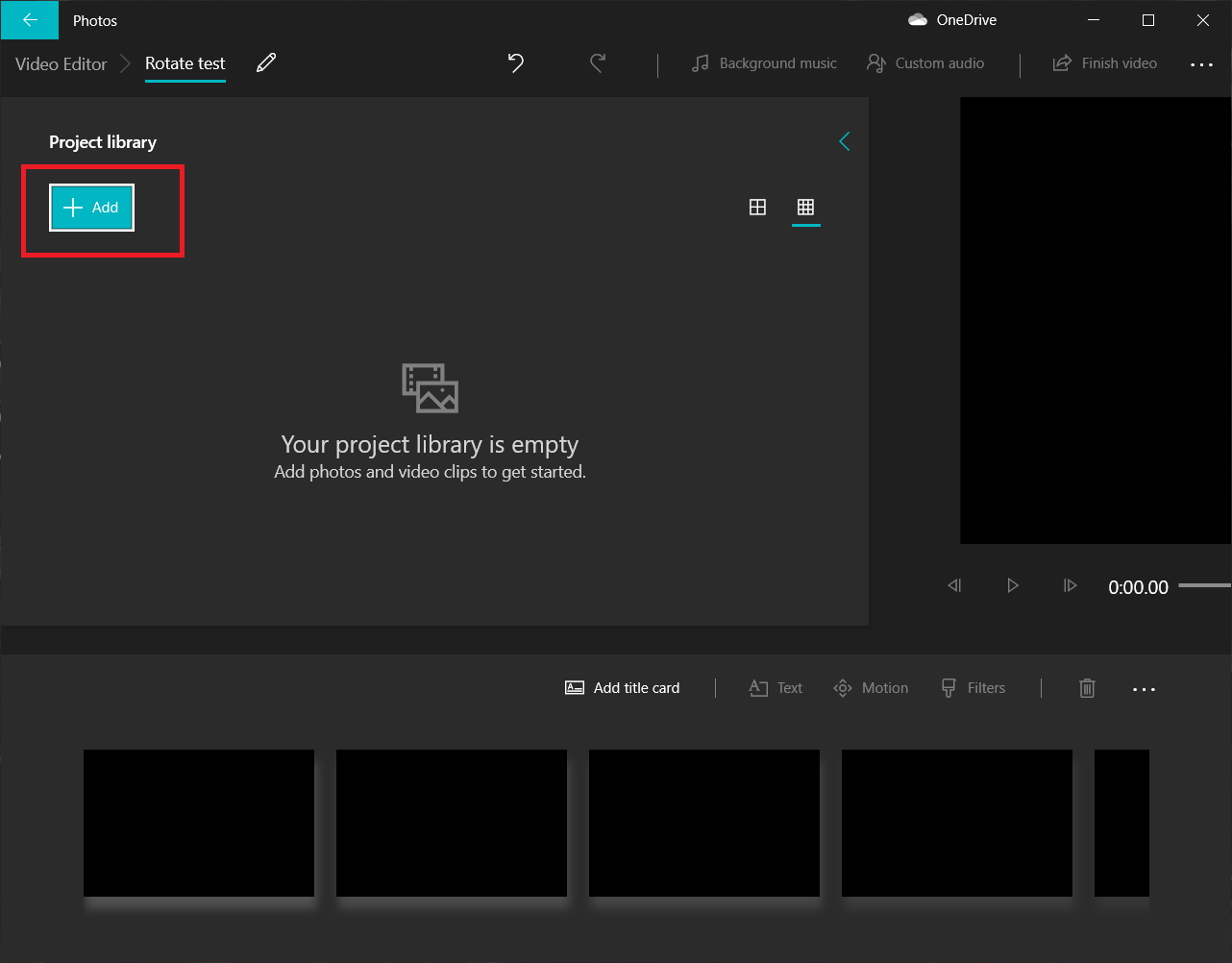Rename the project using the pencil icon
1232x963 pixels.
(x=265, y=62)
